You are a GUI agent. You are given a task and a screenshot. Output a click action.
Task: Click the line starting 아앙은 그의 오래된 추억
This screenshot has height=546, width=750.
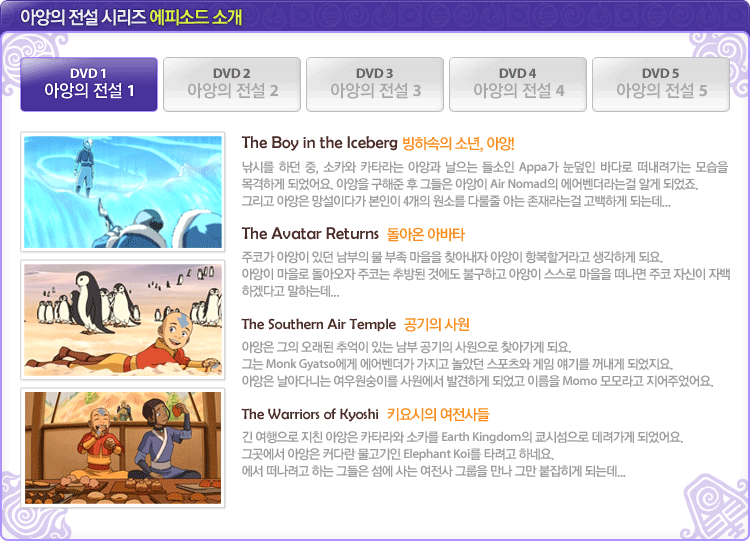pos(406,347)
